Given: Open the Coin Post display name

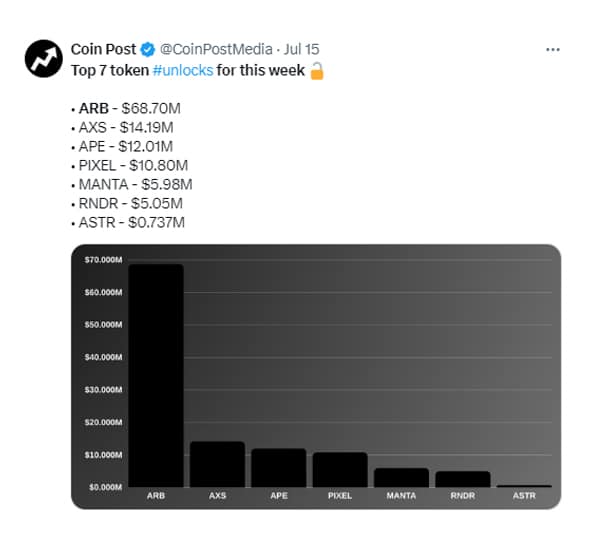Looking at the screenshot, I should pos(103,49).
